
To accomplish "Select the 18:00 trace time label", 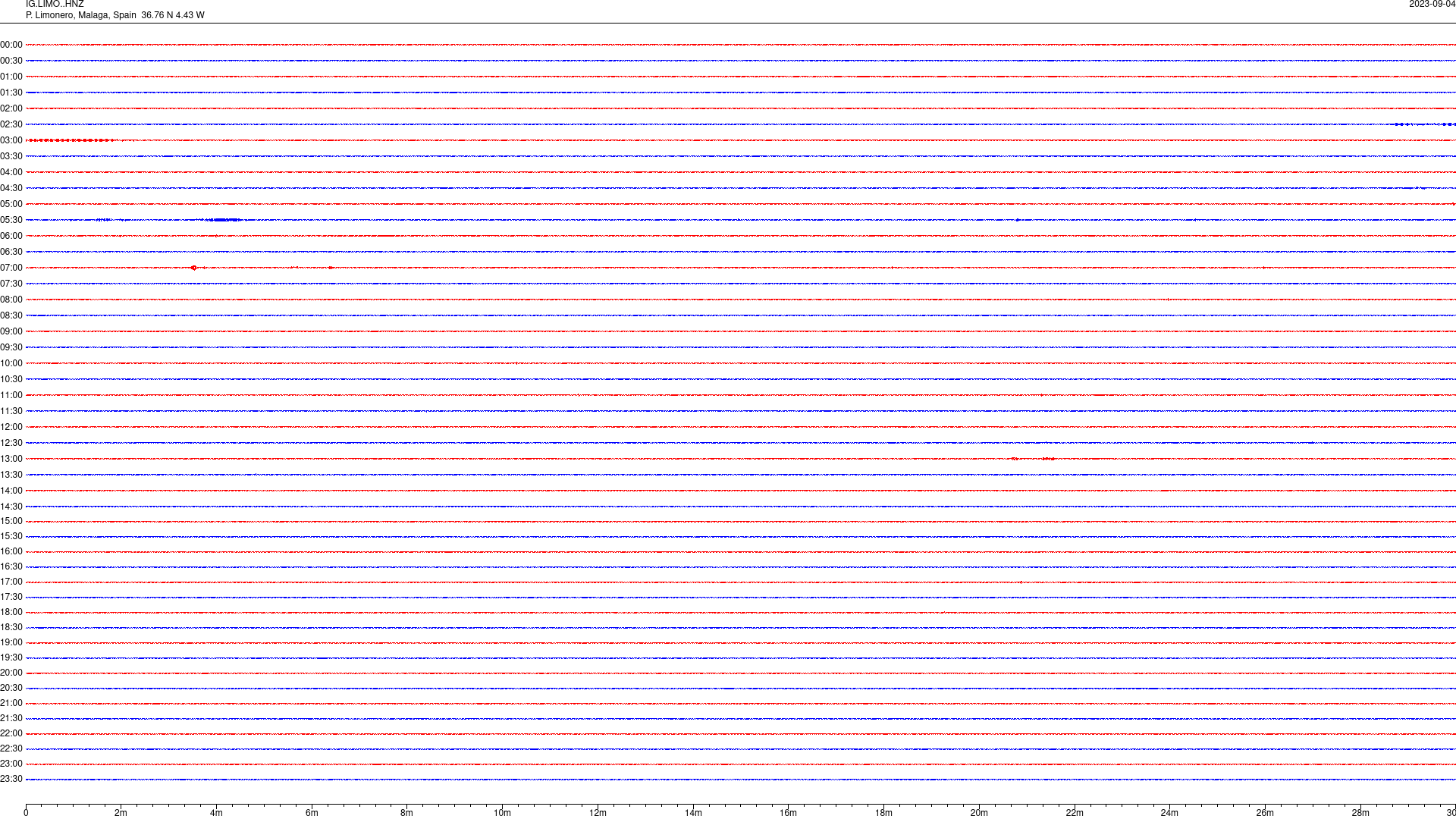I will 11,612.
